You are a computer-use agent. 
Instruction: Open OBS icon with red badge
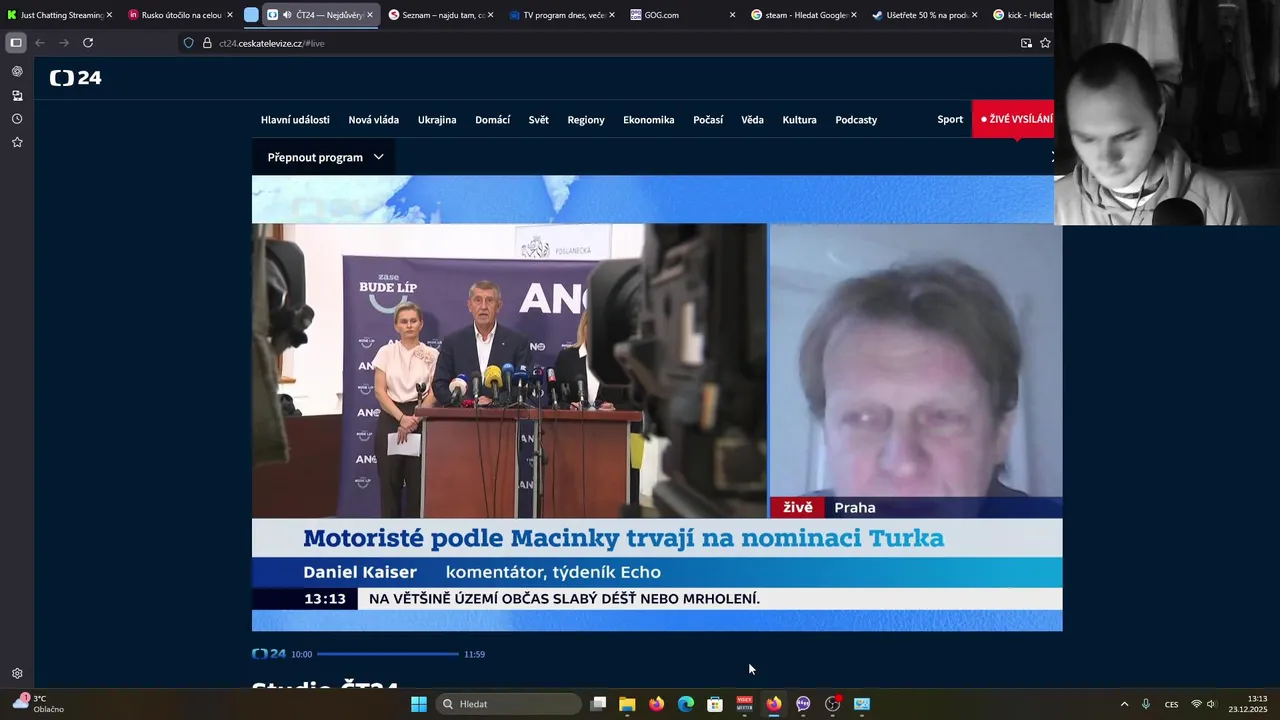(x=833, y=704)
